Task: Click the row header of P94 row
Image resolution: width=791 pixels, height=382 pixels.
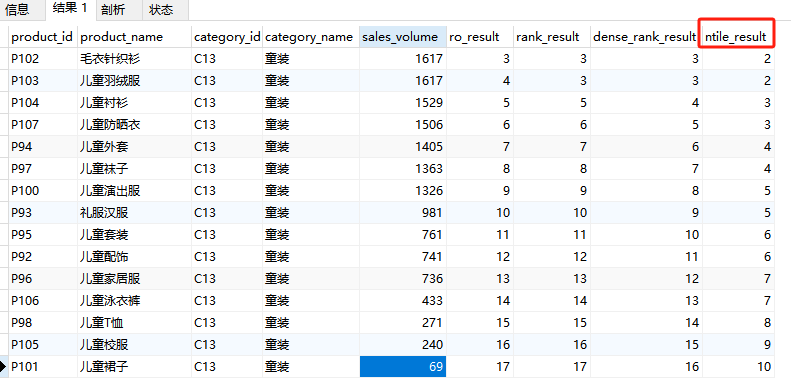Action: (x=4, y=147)
